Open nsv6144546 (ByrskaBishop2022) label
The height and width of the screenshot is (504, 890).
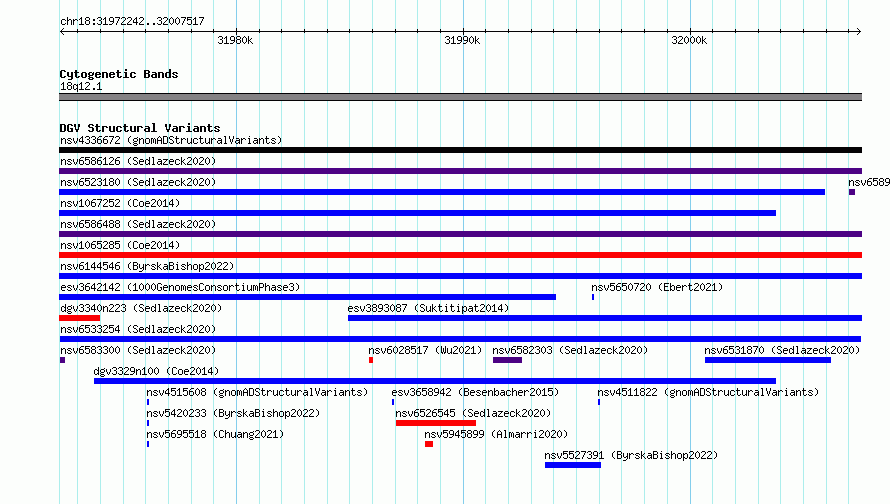(147, 266)
